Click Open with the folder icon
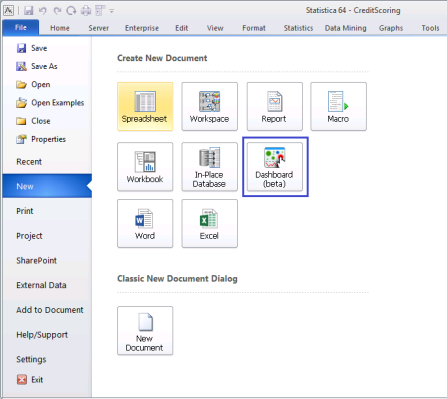Viewport: 447px width, 399px height. coord(33,85)
